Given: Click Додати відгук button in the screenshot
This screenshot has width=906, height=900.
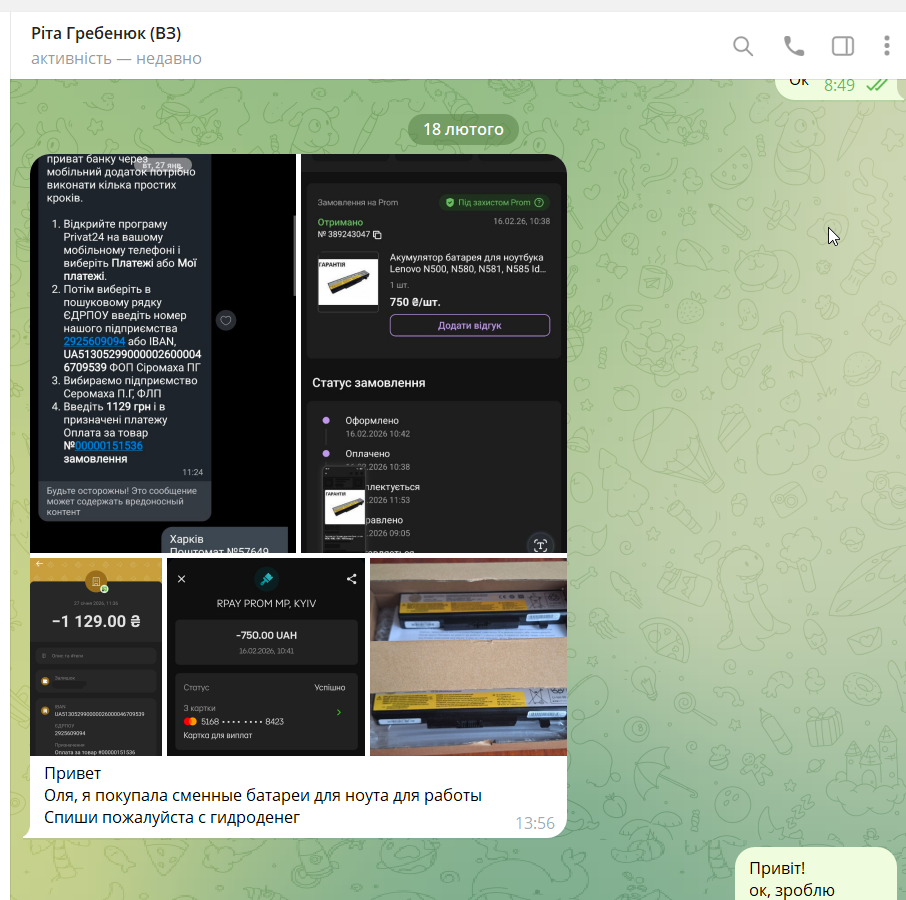Looking at the screenshot, I should [470, 325].
